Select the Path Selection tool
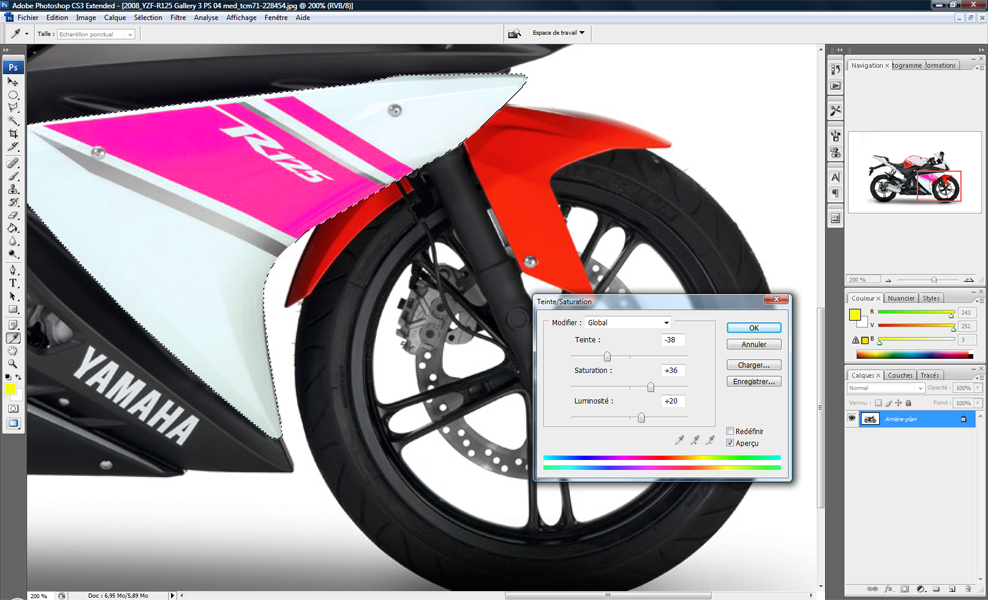 pyautogui.click(x=13, y=296)
